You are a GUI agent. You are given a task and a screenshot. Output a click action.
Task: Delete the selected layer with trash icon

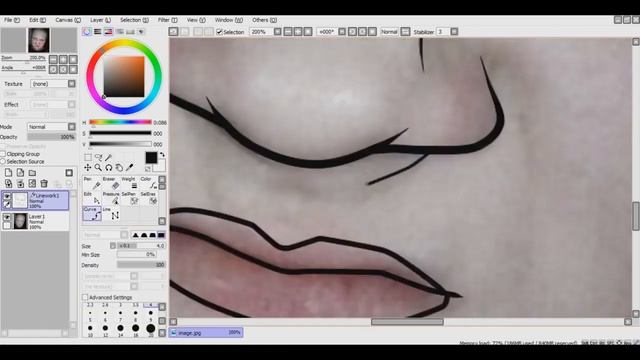[x=44, y=184]
